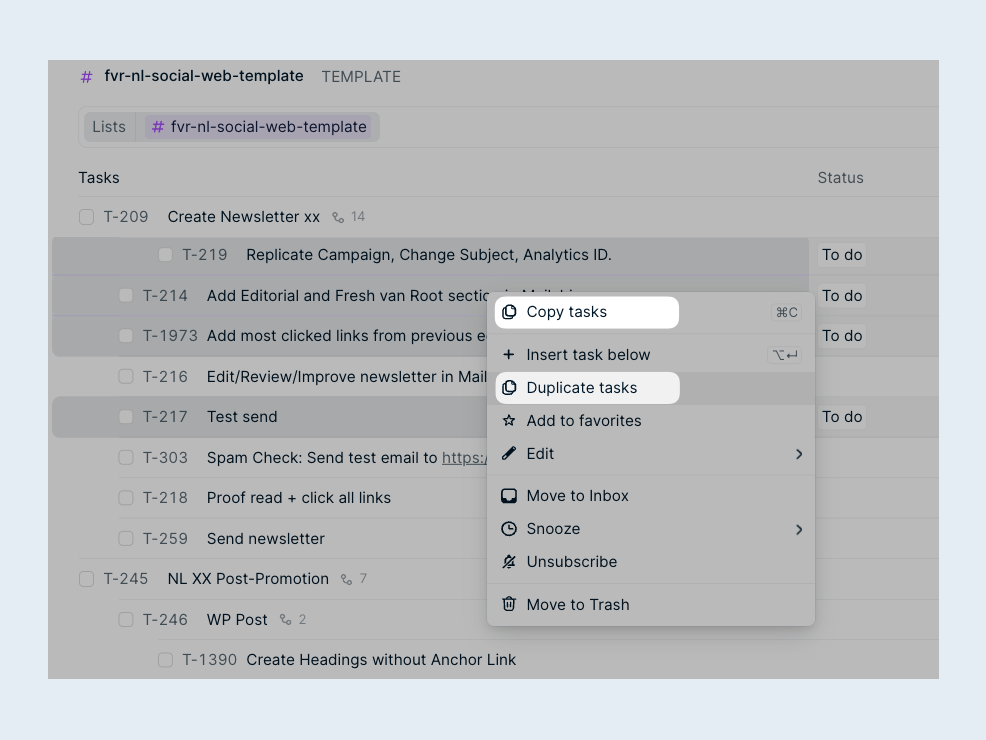This screenshot has height=740, width=986.
Task: Open task Send newsletter
Action: click(x=266, y=539)
